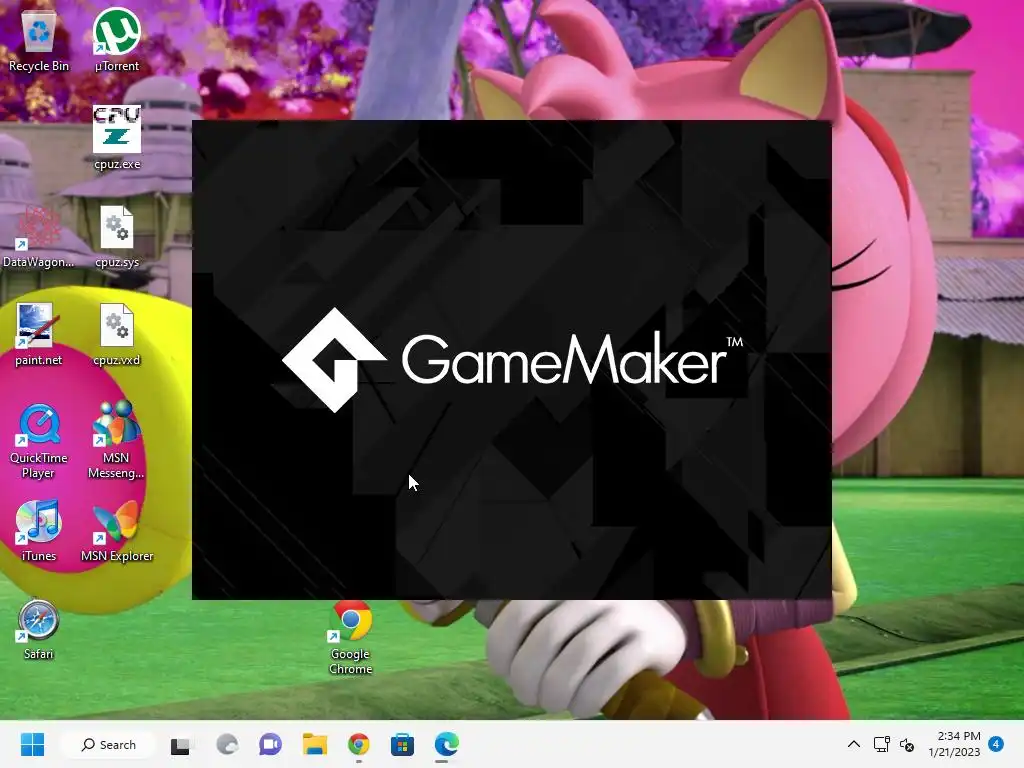Click the muted volume tray icon
Image resolution: width=1024 pixels, height=768 pixels.
tap(907, 744)
